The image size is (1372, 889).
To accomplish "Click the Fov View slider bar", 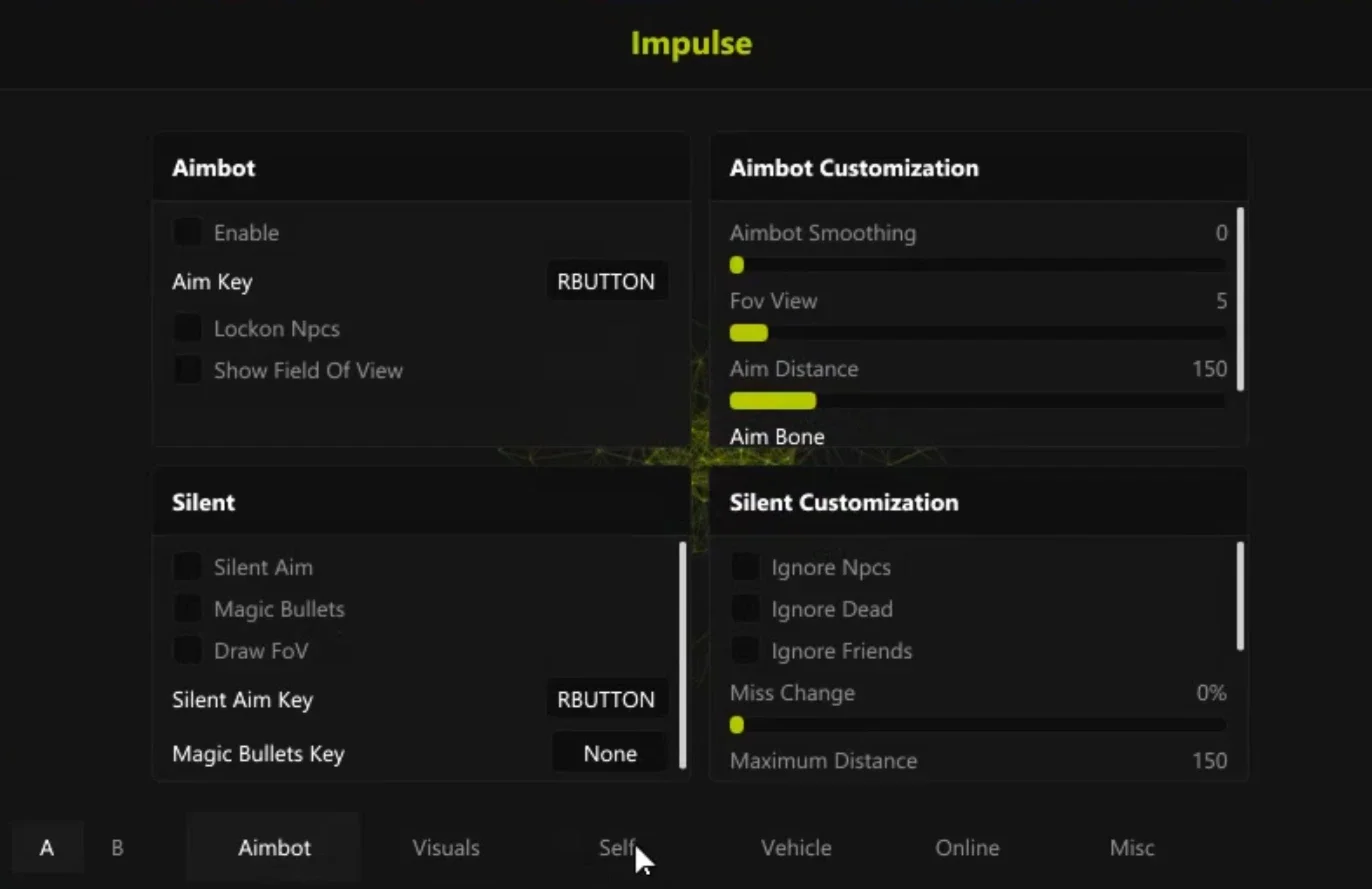I will 977,333.
